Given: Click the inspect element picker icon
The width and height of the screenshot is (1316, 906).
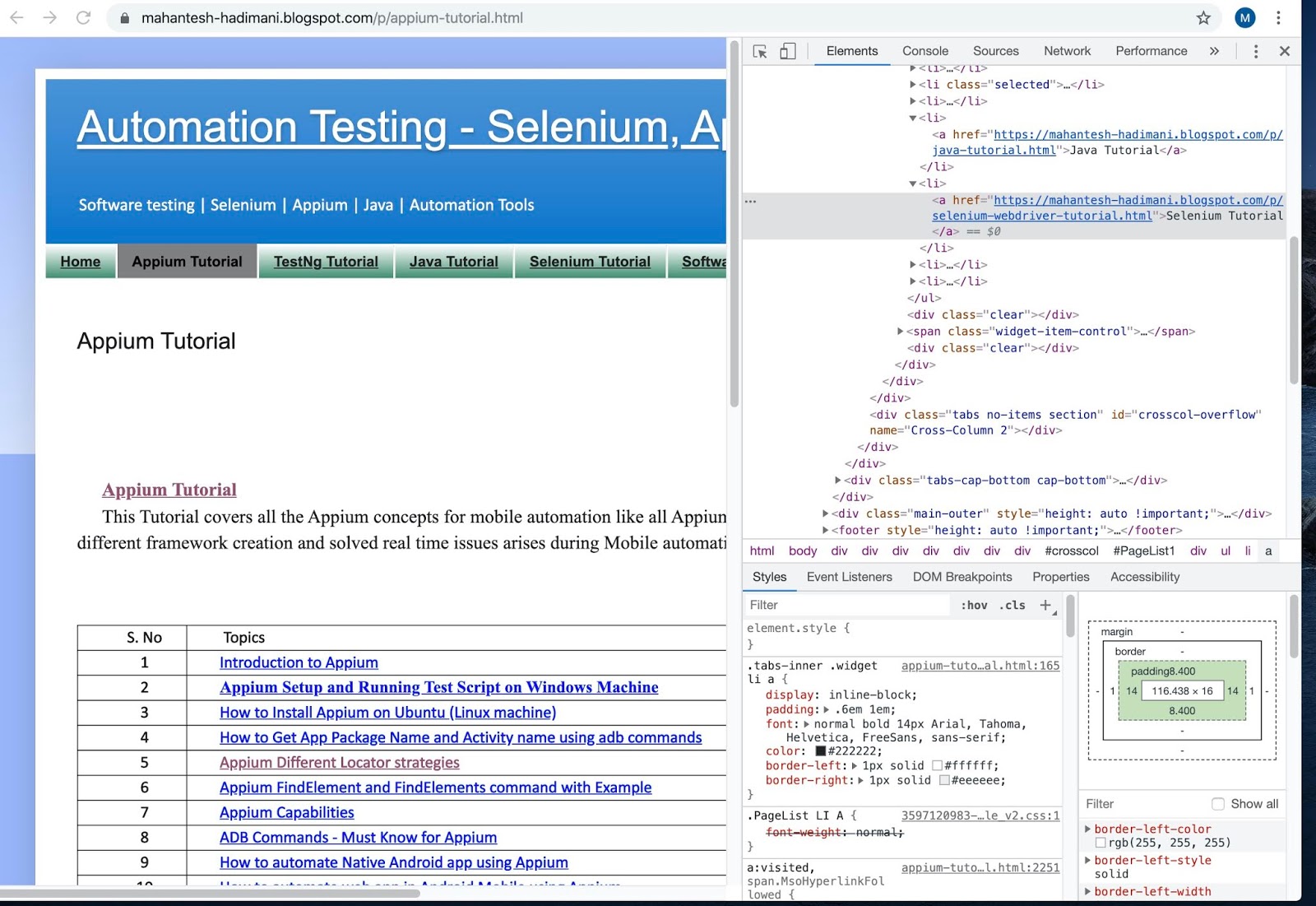Looking at the screenshot, I should pos(760,51).
